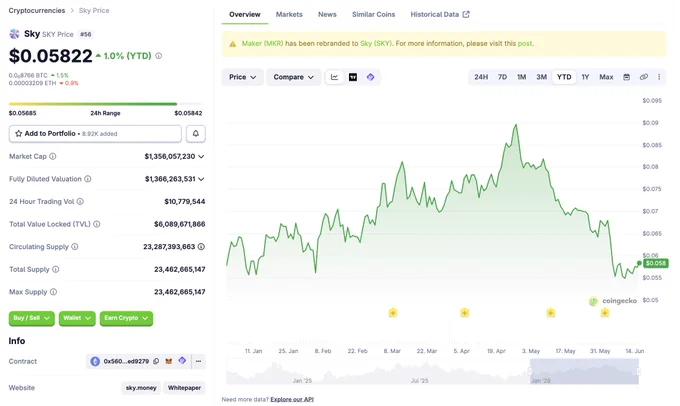Click the warning triangle icon in banner
Image resolution: width=680 pixels, height=406 pixels.
[x=233, y=44]
